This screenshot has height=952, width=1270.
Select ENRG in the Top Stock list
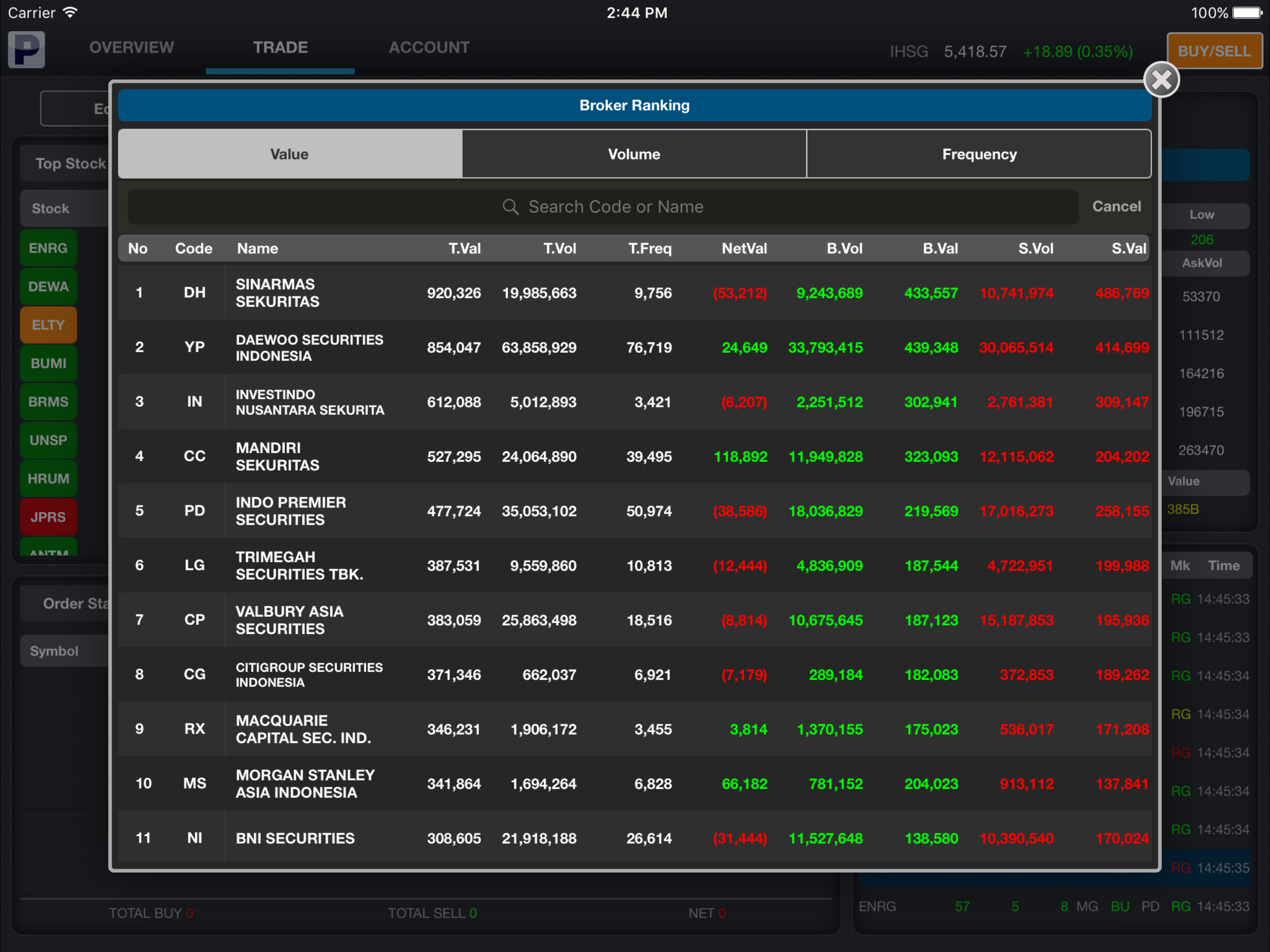[48, 248]
